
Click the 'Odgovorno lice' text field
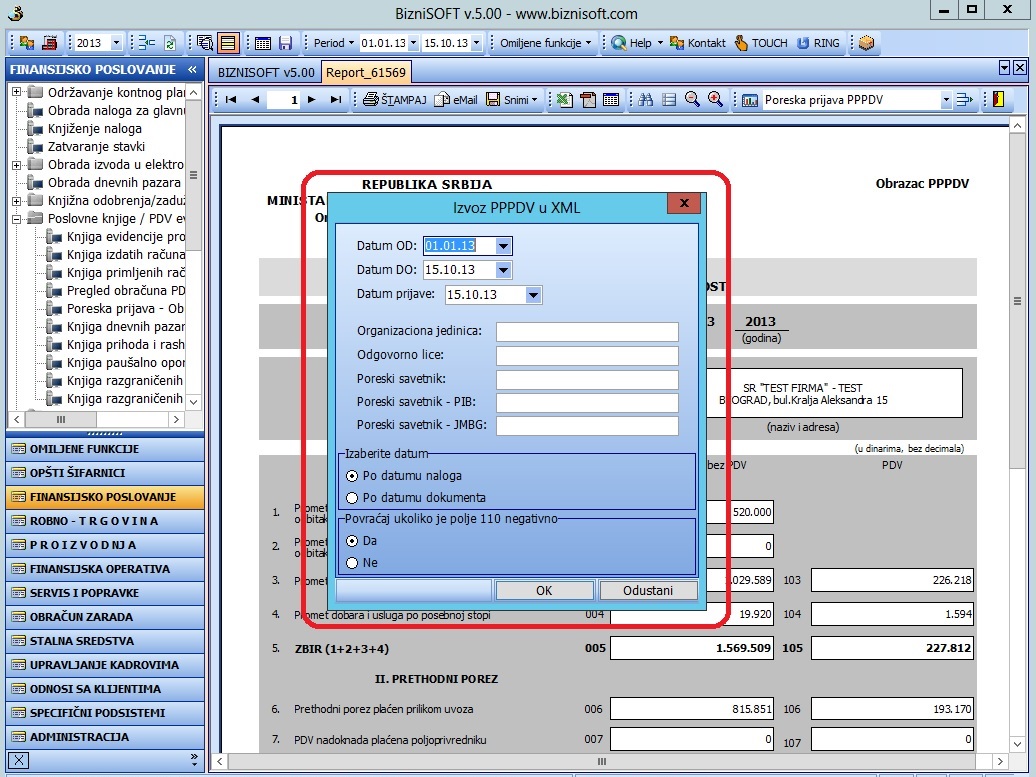pyautogui.click(x=587, y=355)
